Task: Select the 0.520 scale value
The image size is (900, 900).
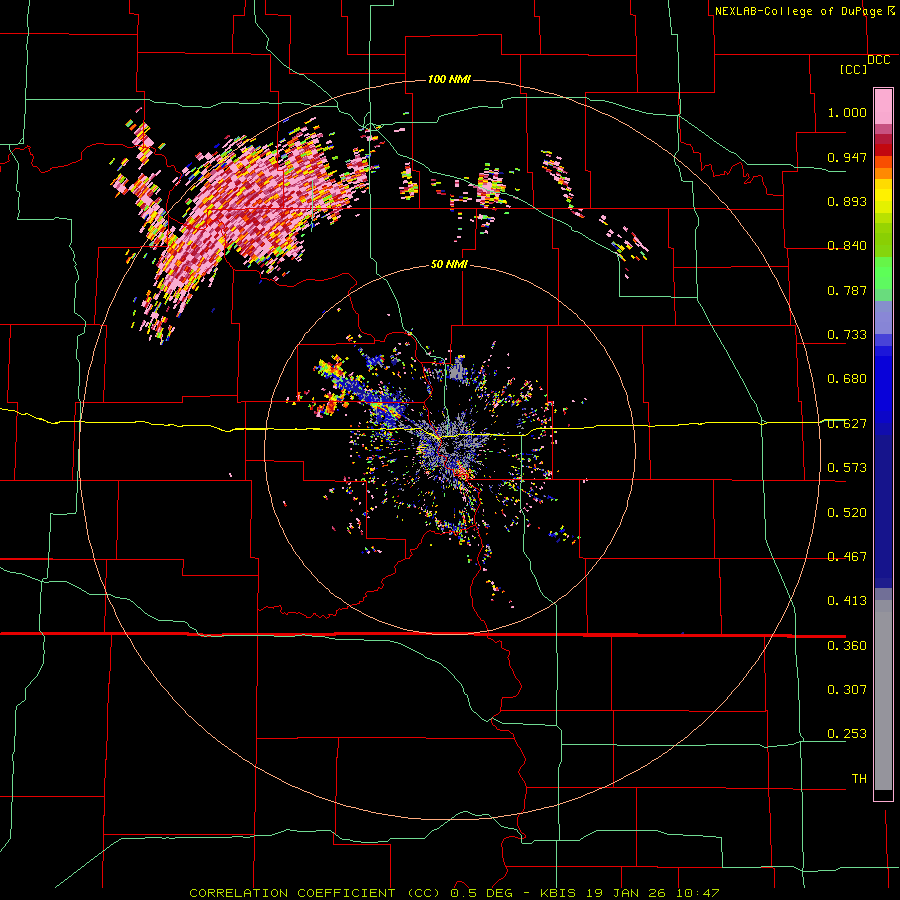Action: [847, 513]
